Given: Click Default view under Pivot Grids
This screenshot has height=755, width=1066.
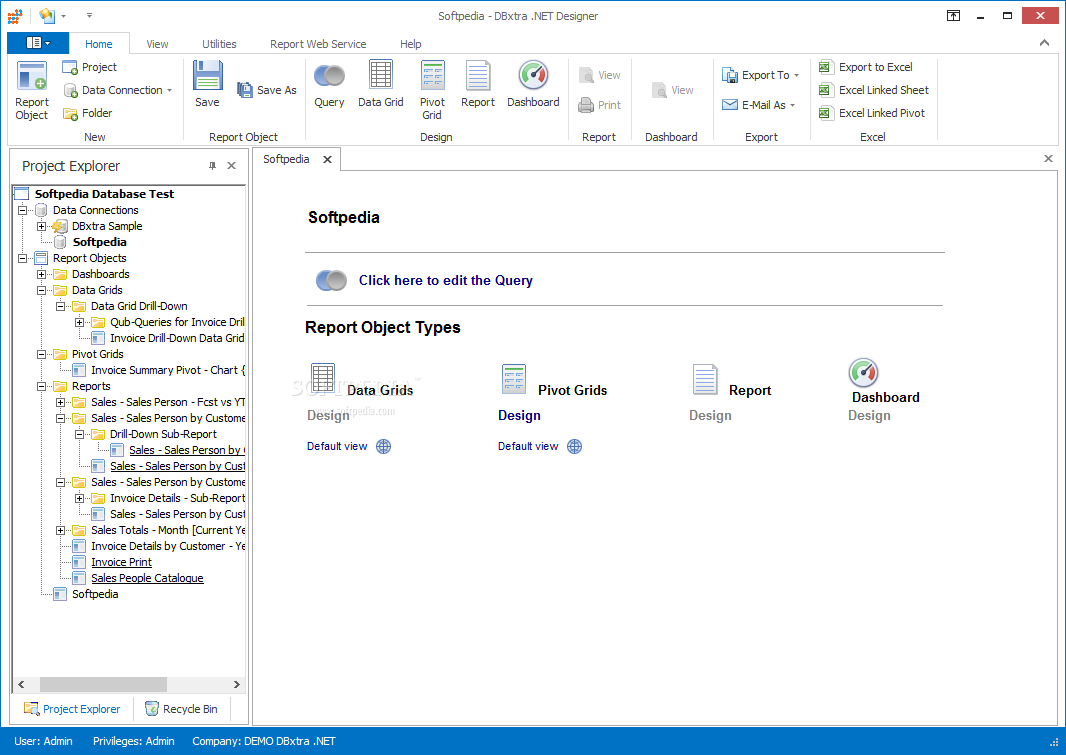Looking at the screenshot, I should point(528,446).
